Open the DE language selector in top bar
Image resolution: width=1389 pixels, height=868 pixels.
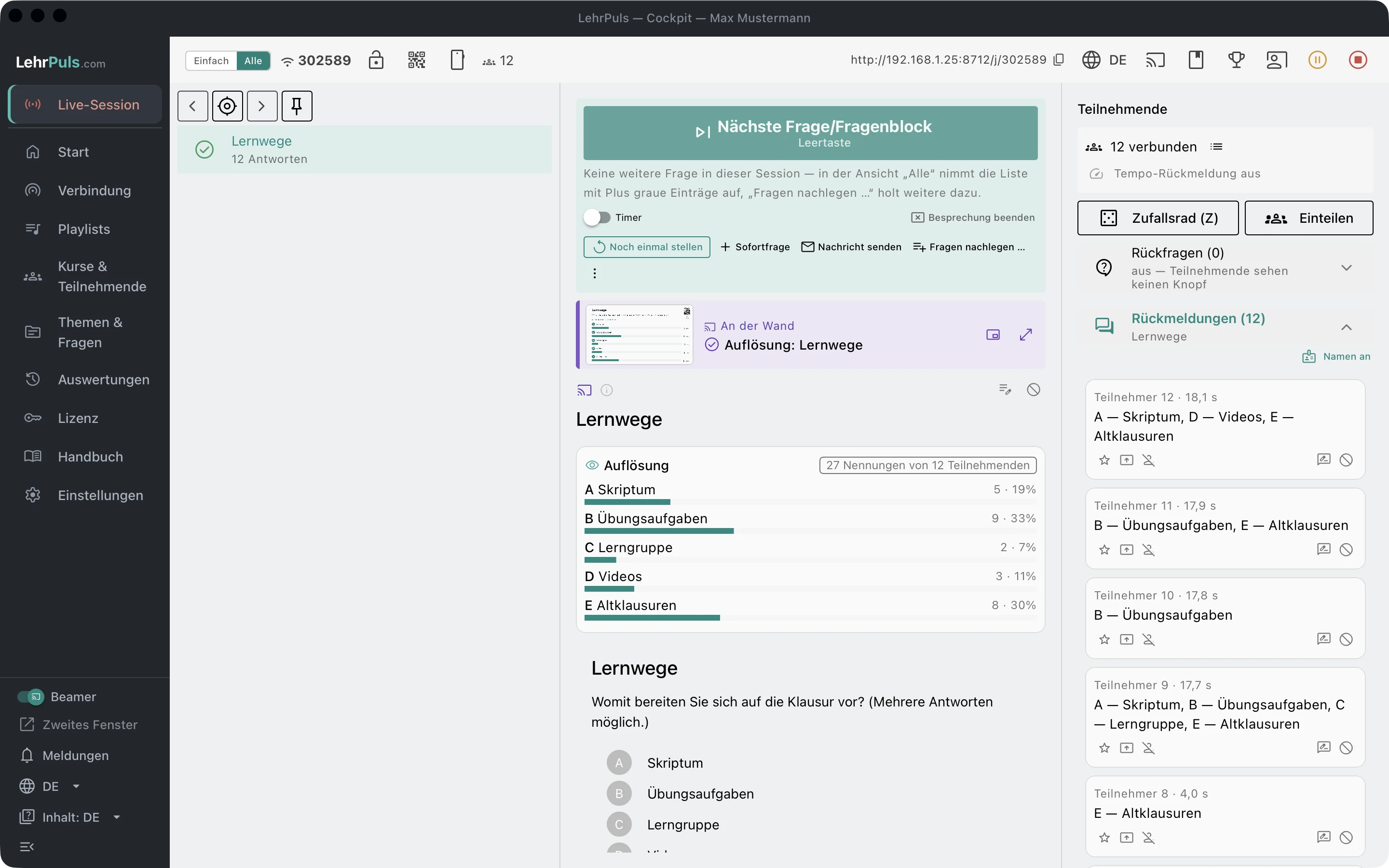click(1104, 60)
